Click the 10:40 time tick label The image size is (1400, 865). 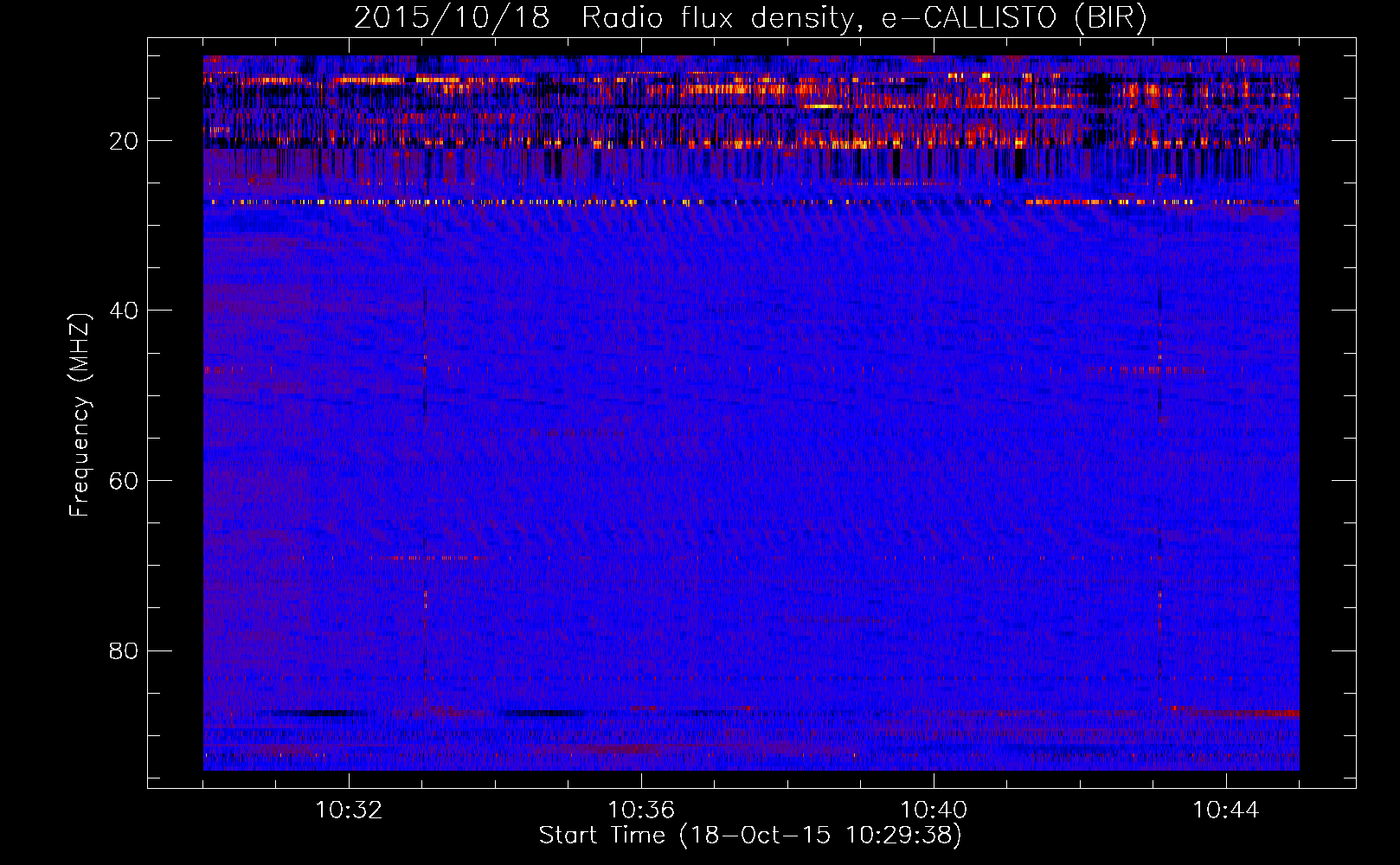[934, 811]
